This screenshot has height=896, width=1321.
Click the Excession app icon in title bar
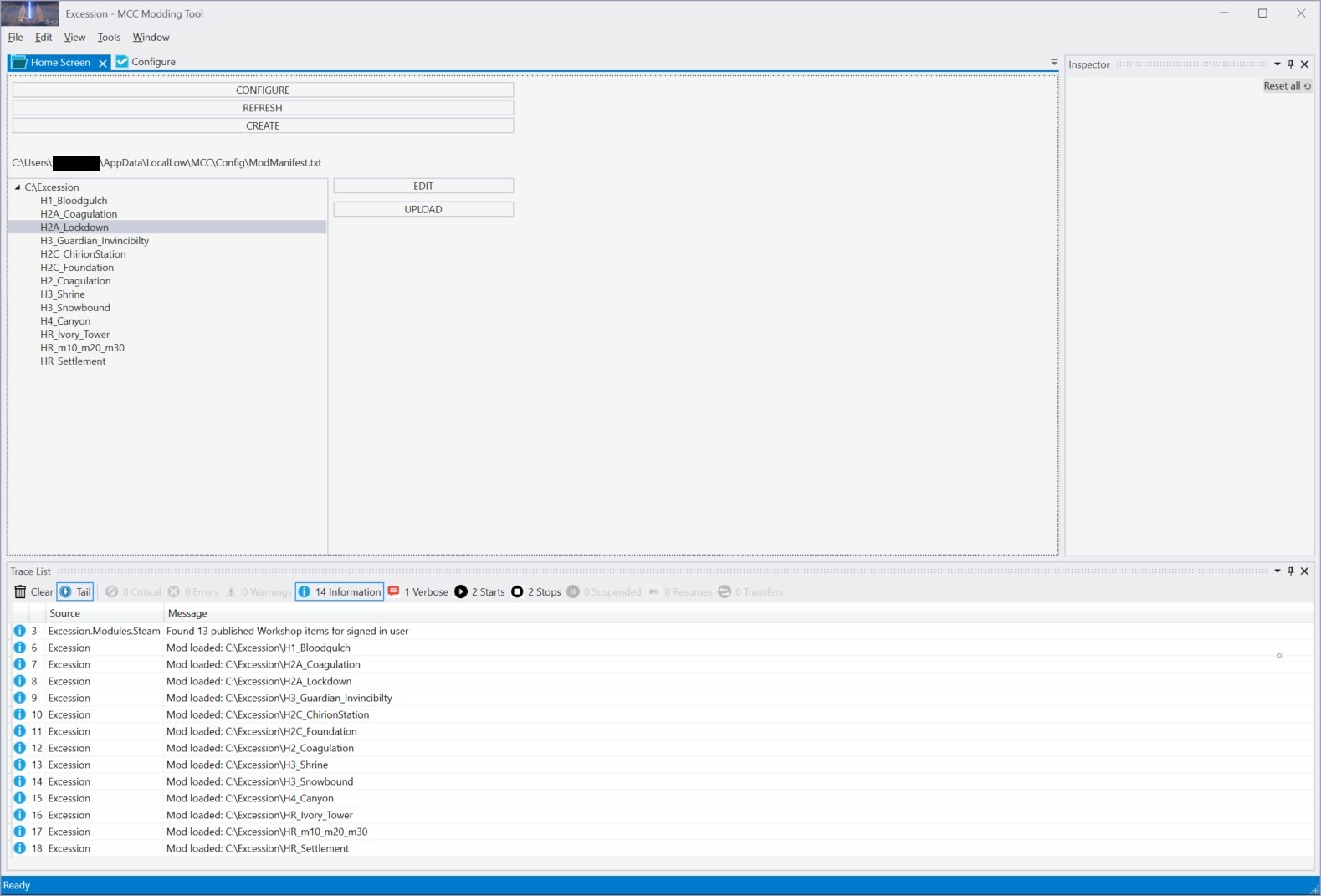pos(30,13)
